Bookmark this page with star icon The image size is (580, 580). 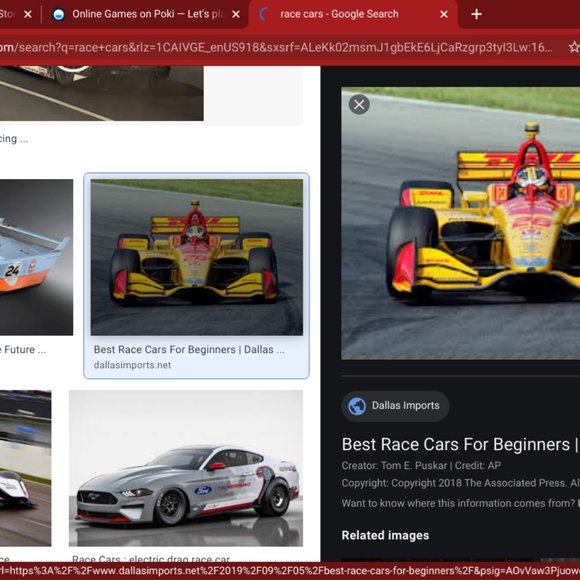point(574,47)
